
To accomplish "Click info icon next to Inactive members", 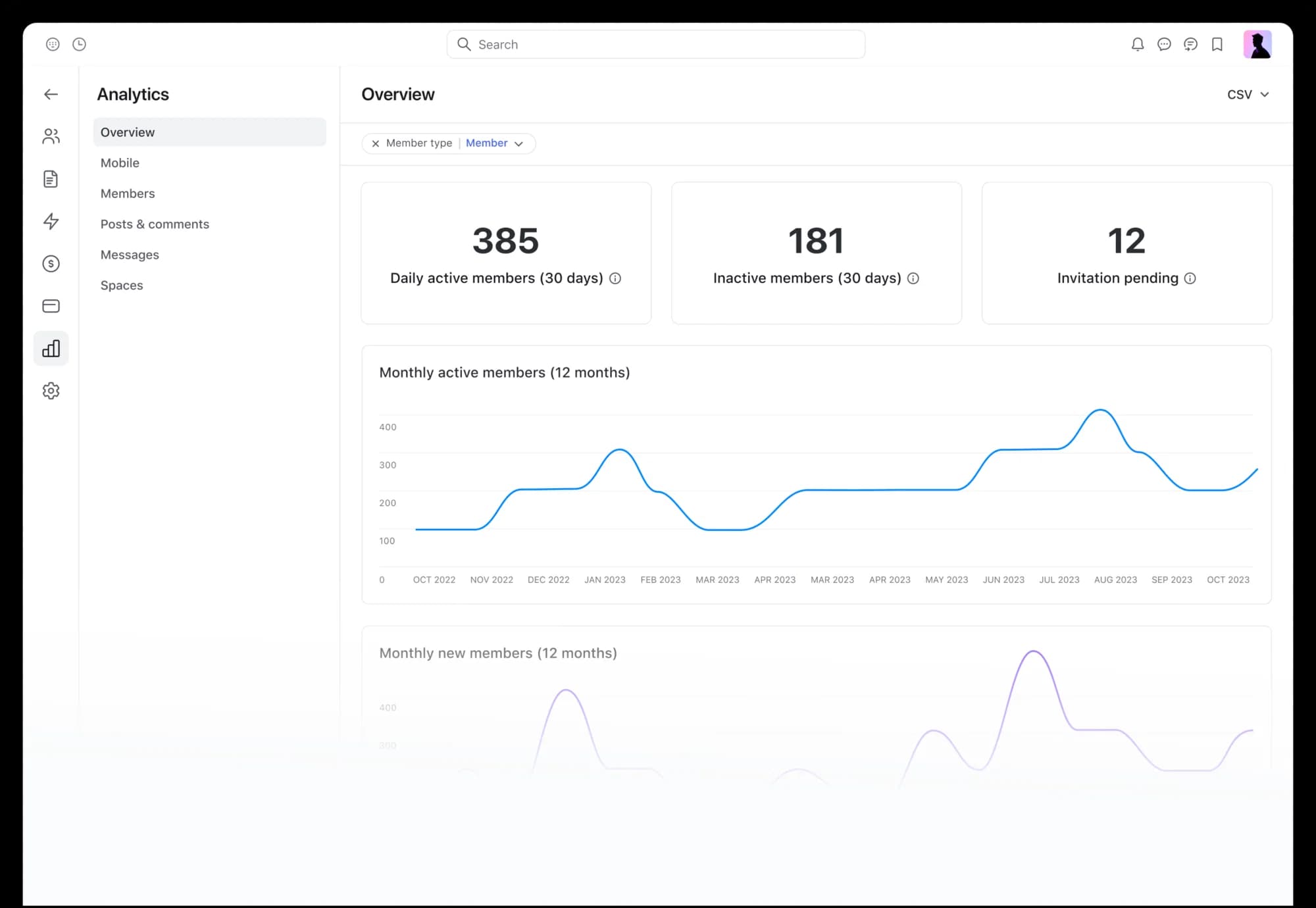I will click(x=913, y=278).
